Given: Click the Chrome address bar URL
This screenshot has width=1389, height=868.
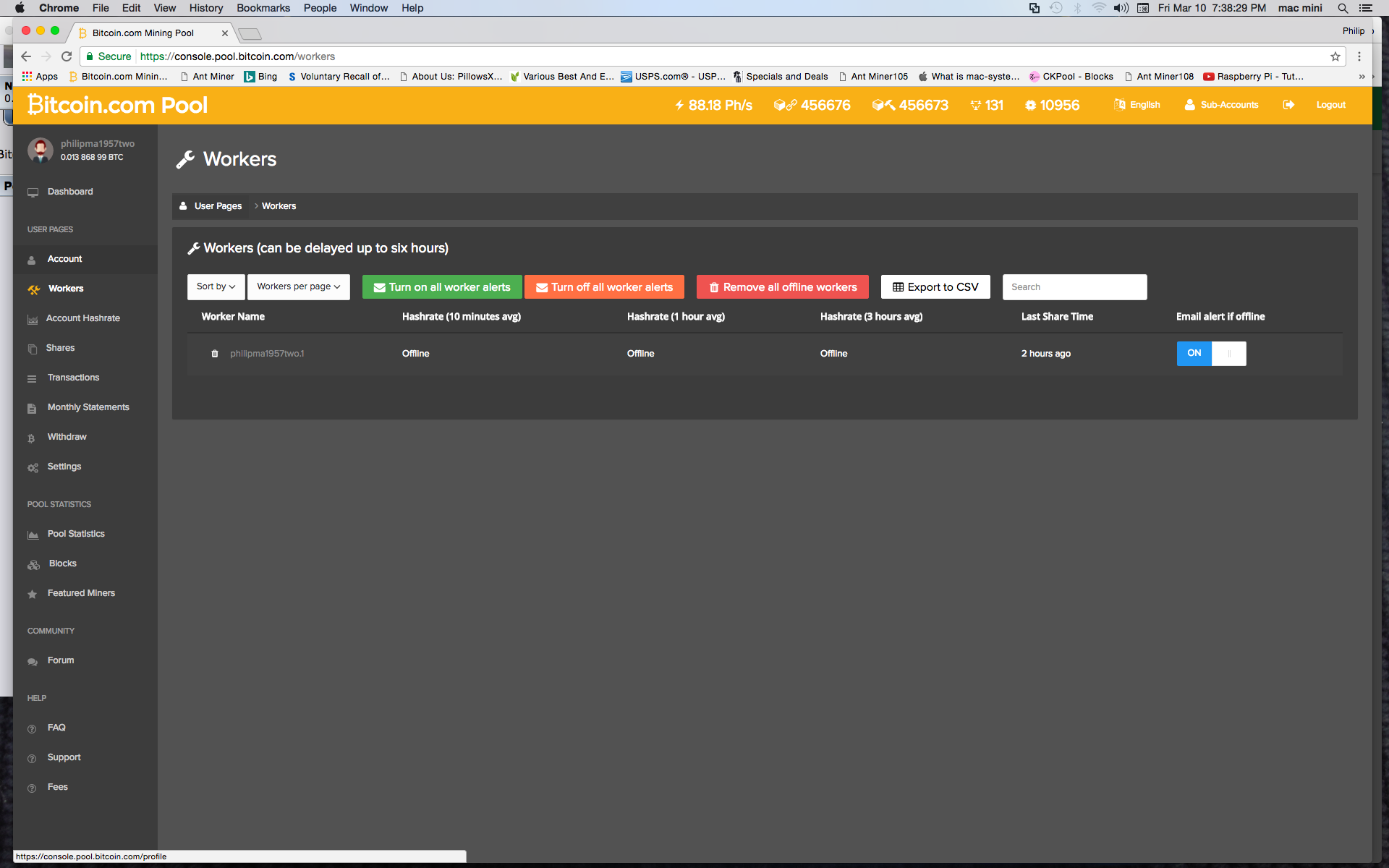Looking at the screenshot, I should [237, 56].
